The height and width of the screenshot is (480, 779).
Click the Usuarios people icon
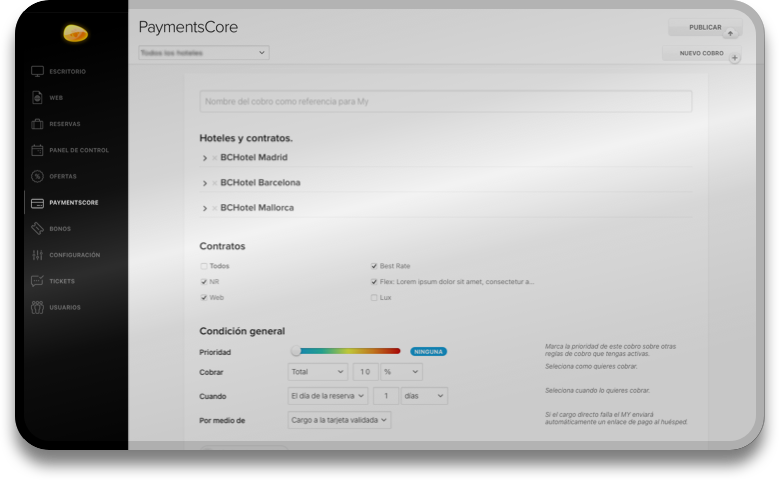coord(37,307)
